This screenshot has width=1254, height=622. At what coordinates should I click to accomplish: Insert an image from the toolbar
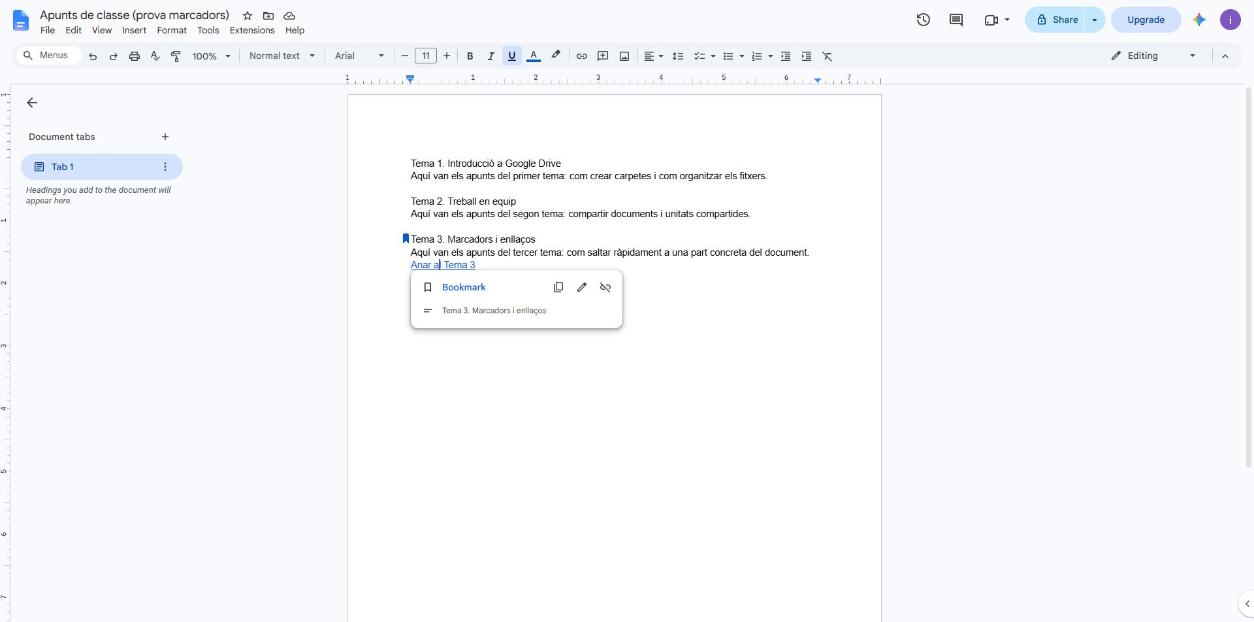point(624,56)
